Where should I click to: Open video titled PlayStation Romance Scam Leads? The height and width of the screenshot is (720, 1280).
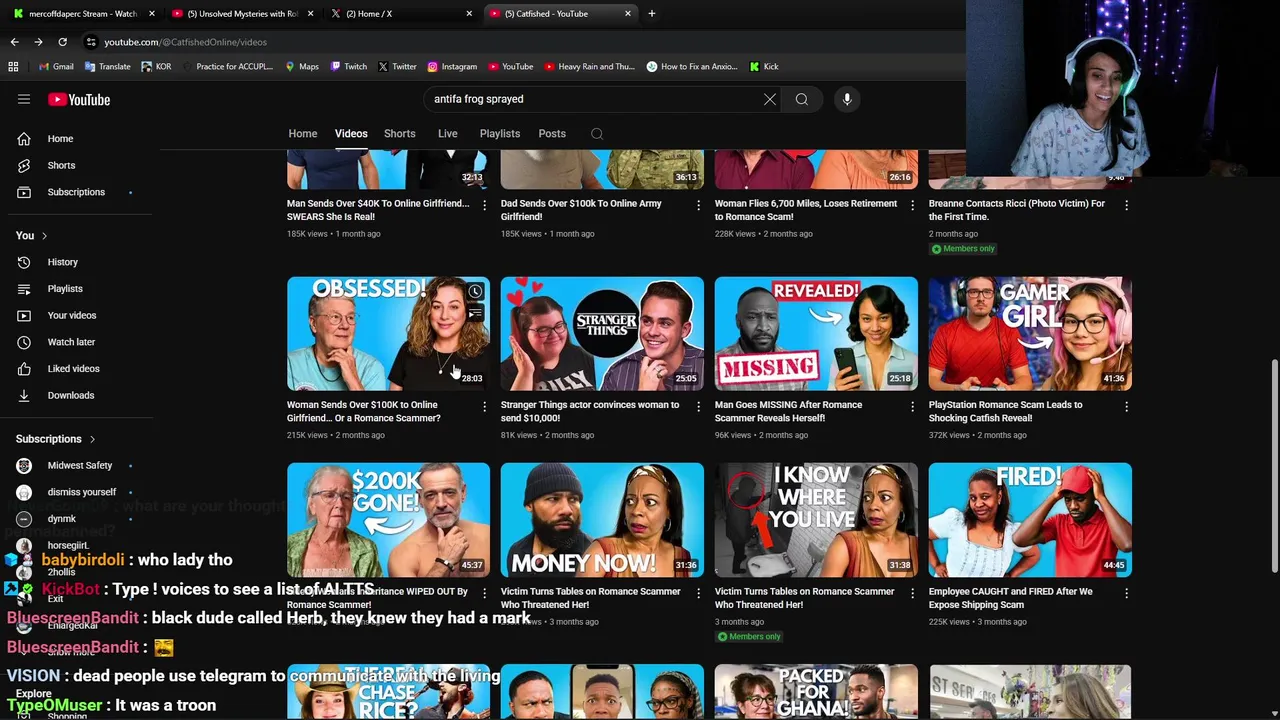[x=1006, y=411]
